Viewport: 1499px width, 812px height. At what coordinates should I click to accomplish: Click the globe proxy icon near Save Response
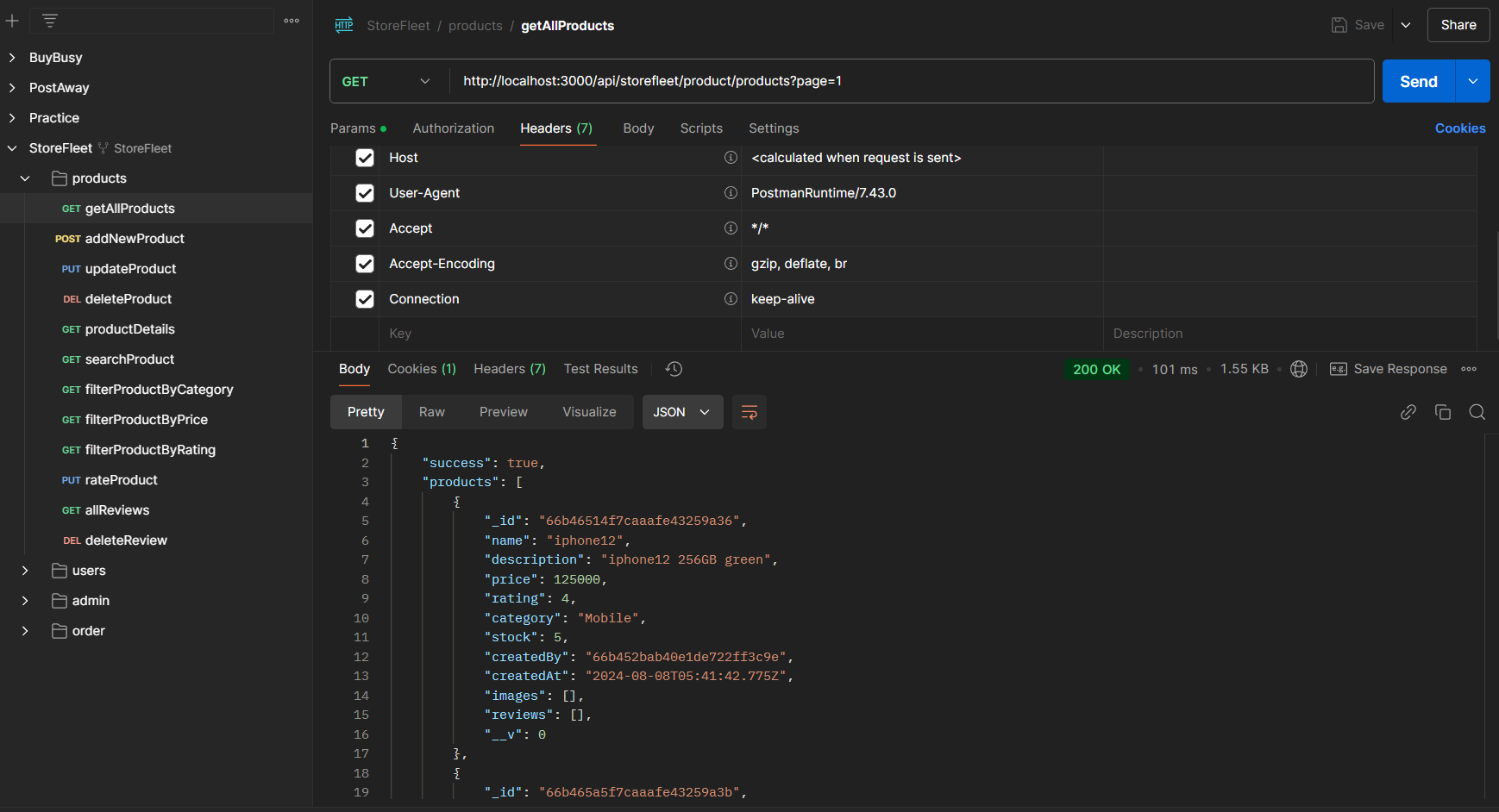click(1299, 369)
